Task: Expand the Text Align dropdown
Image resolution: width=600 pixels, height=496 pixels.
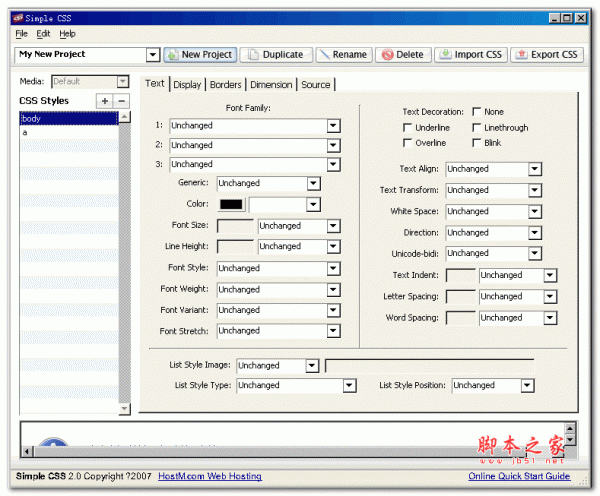Action: (x=534, y=170)
